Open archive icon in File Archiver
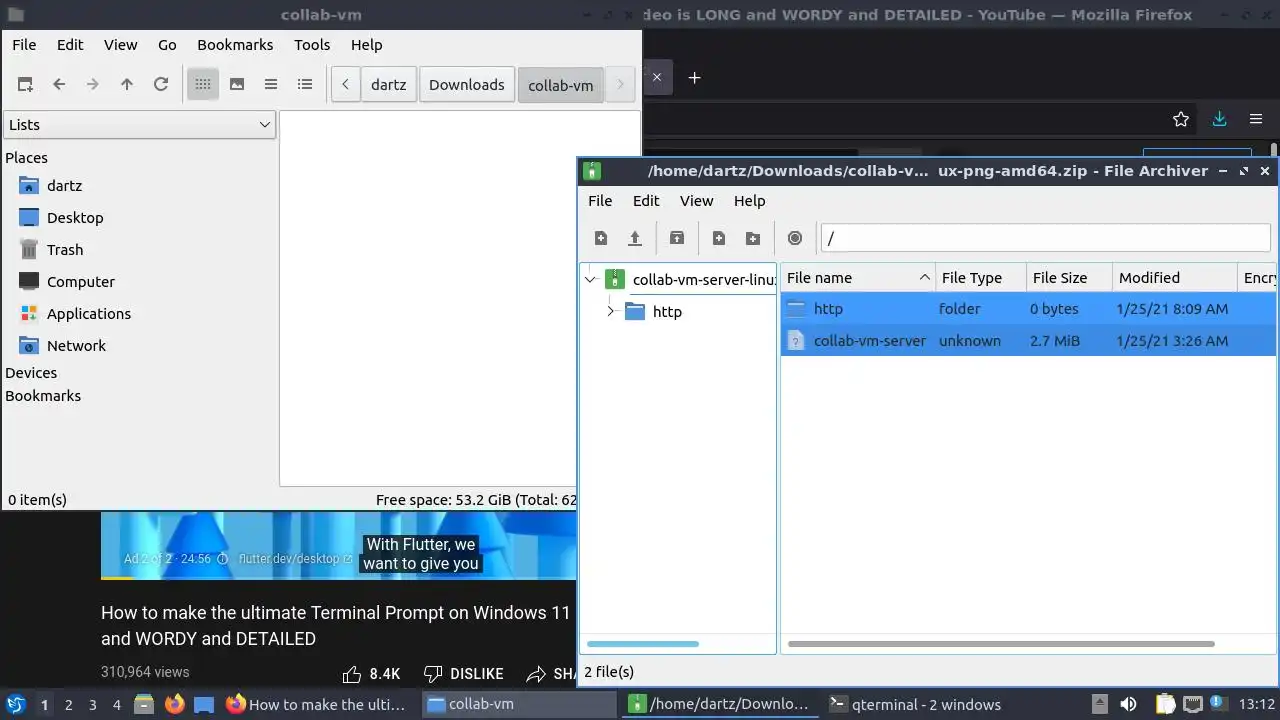Screen dimensions: 1280x720 [635, 238]
